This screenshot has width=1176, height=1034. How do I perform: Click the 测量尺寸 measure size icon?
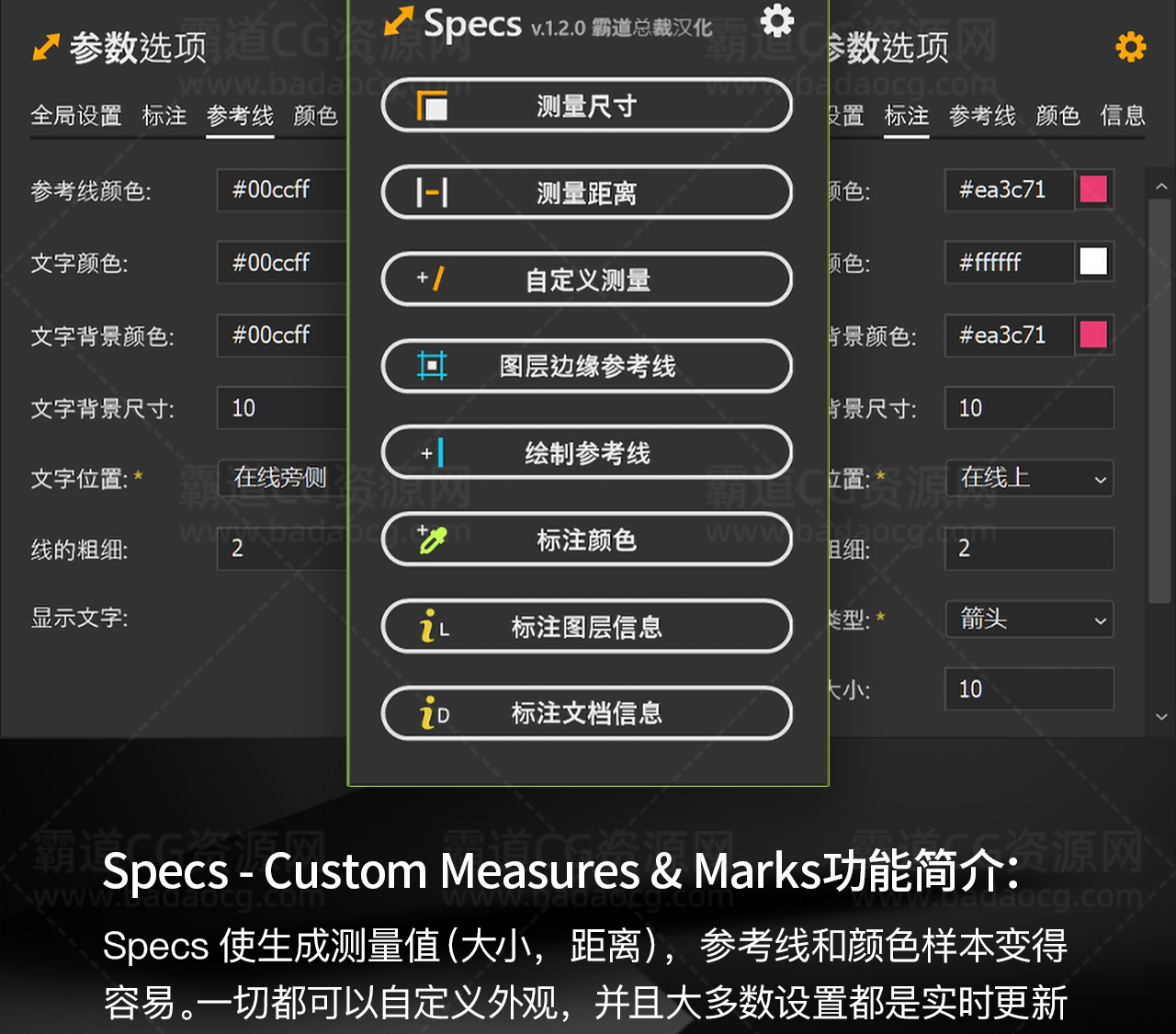432,107
